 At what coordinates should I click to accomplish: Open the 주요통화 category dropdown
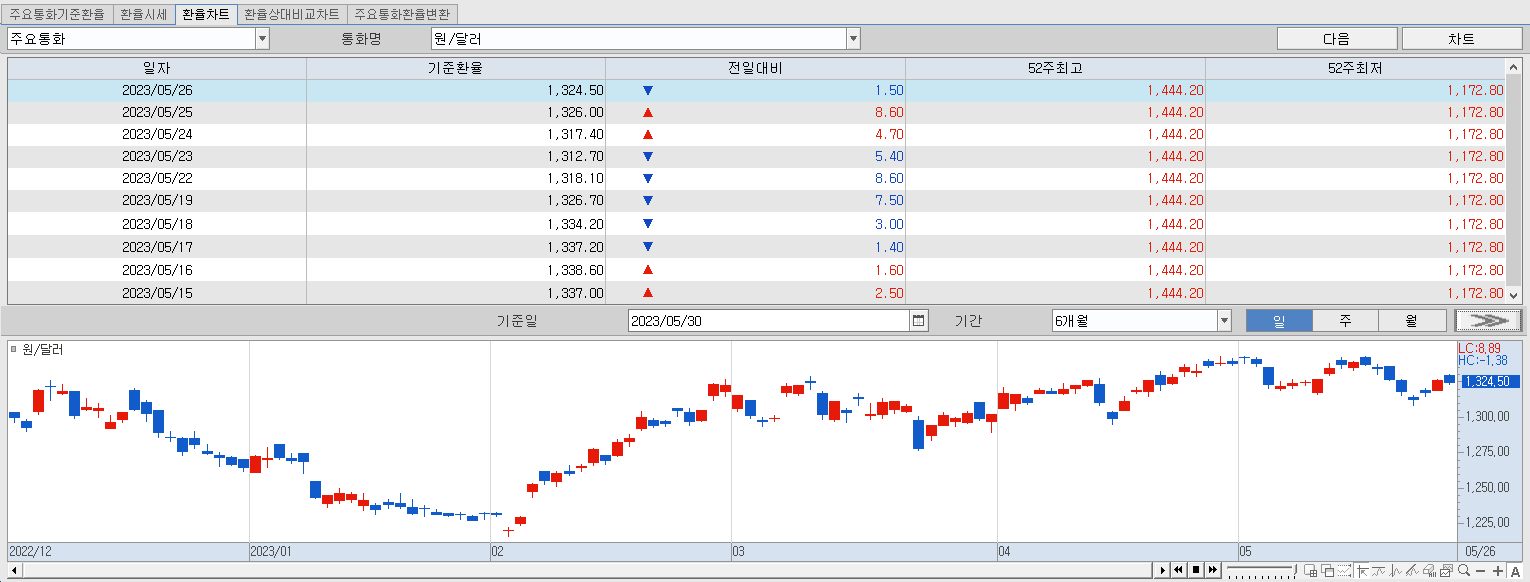tap(263, 38)
